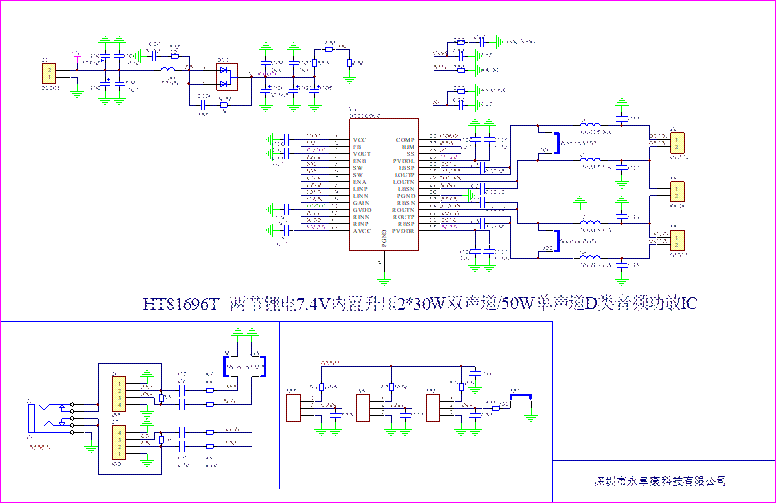Select the LBSP pin label
Viewport: 776px width, 503px height.
(407, 168)
